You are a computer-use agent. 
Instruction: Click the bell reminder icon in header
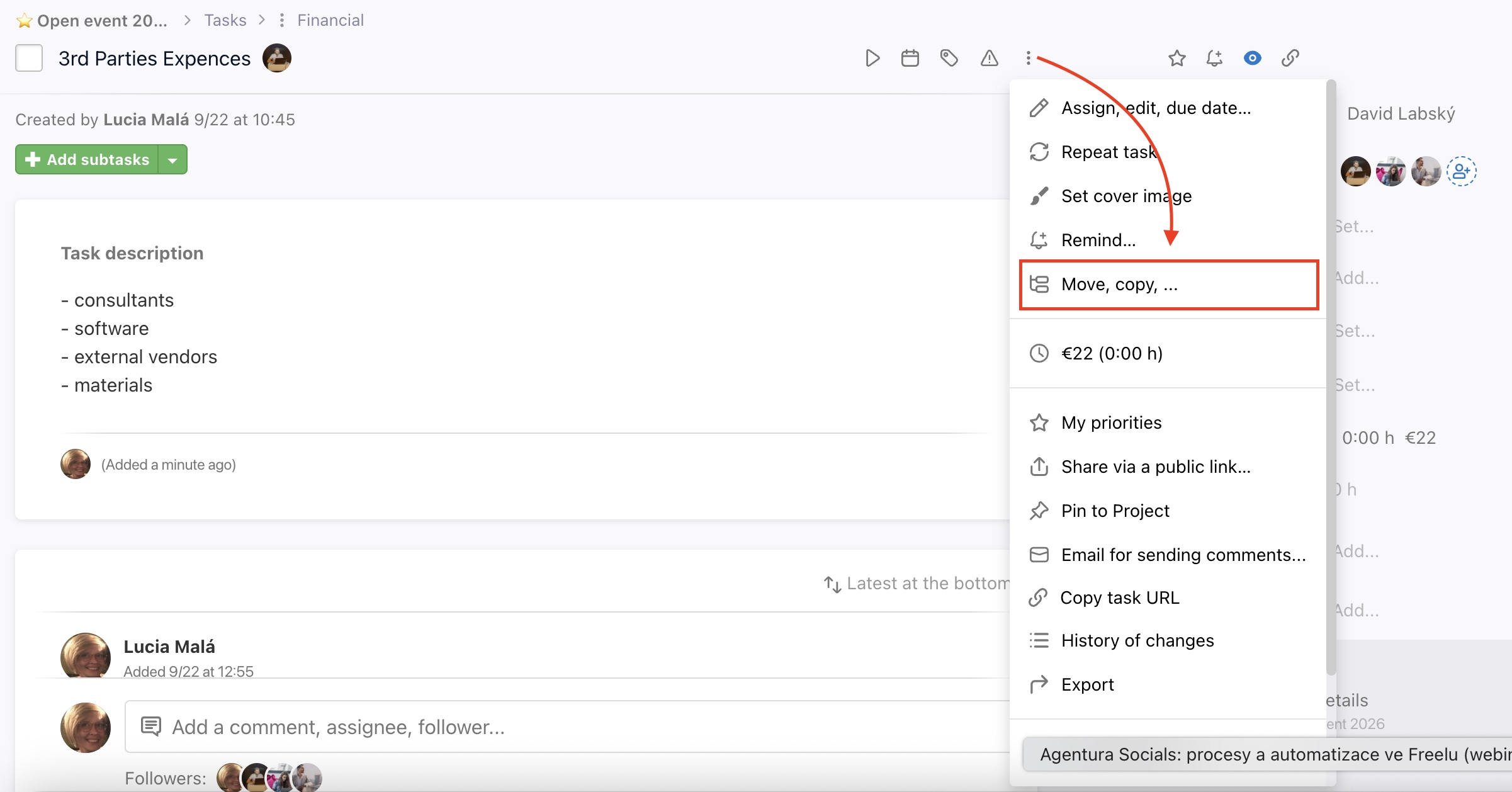tap(1214, 59)
